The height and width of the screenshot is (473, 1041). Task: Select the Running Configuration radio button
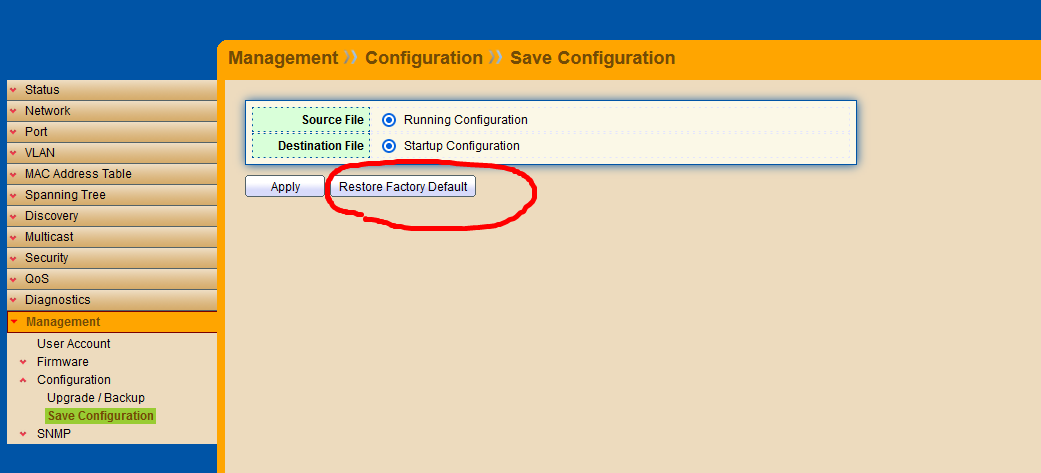click(389, 120)
